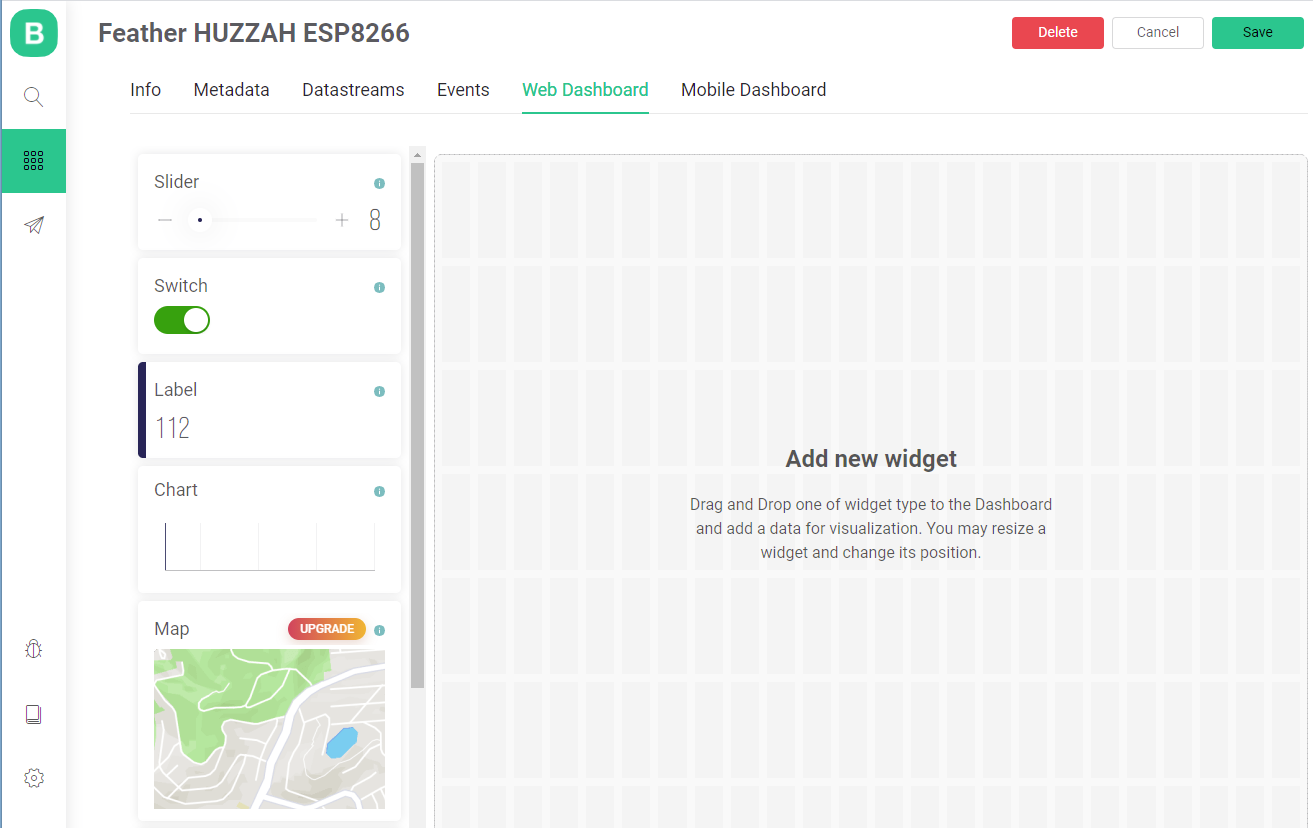Click the green Save button
Image resolution: width=1313 pixels, height=828 pixels.
[1257, 33]
